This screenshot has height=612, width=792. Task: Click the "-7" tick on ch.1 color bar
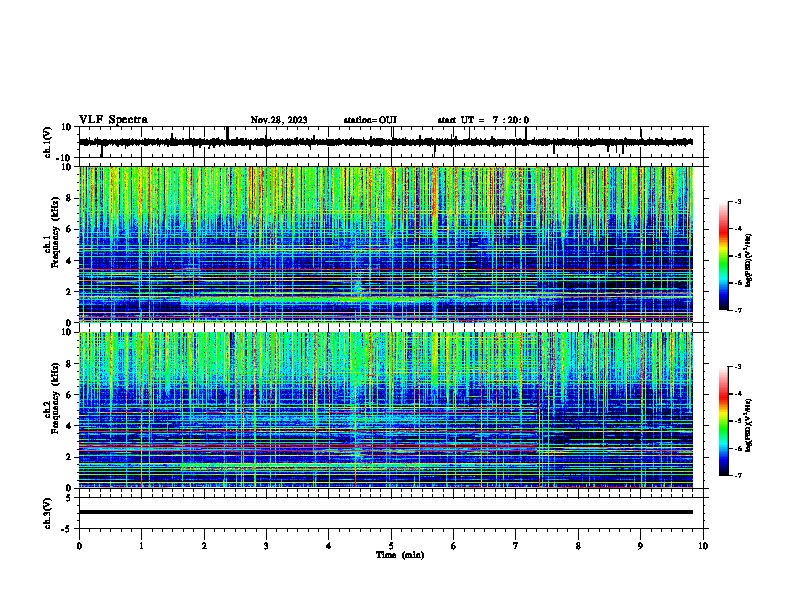(737, 310)
